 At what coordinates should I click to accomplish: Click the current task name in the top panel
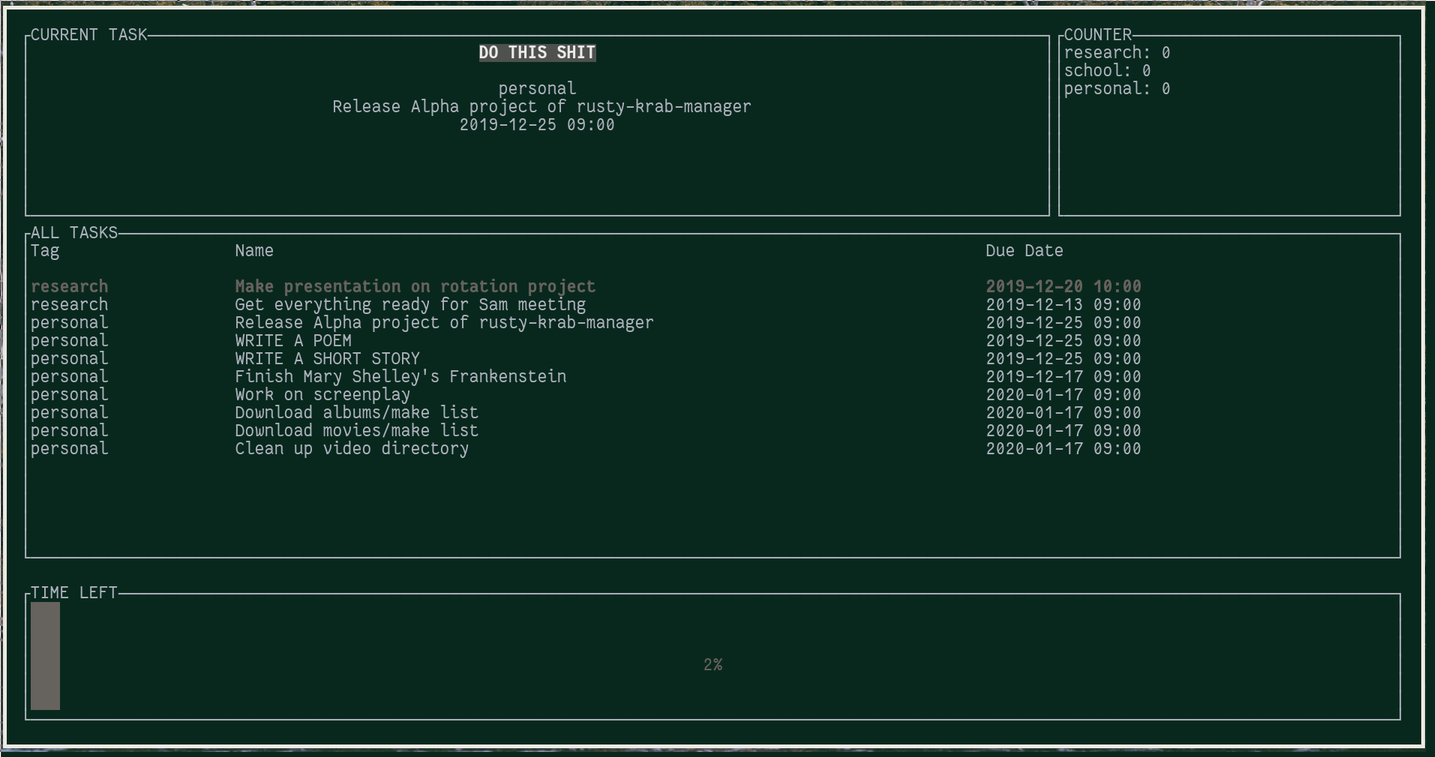(x=541, y=107)
